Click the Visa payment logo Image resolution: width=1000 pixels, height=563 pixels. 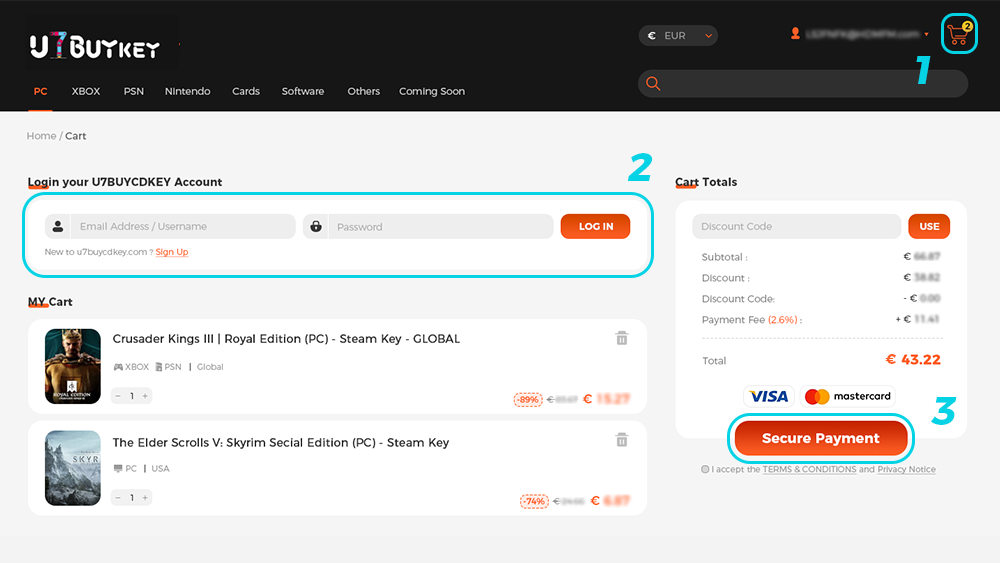(x=768, y=396)
